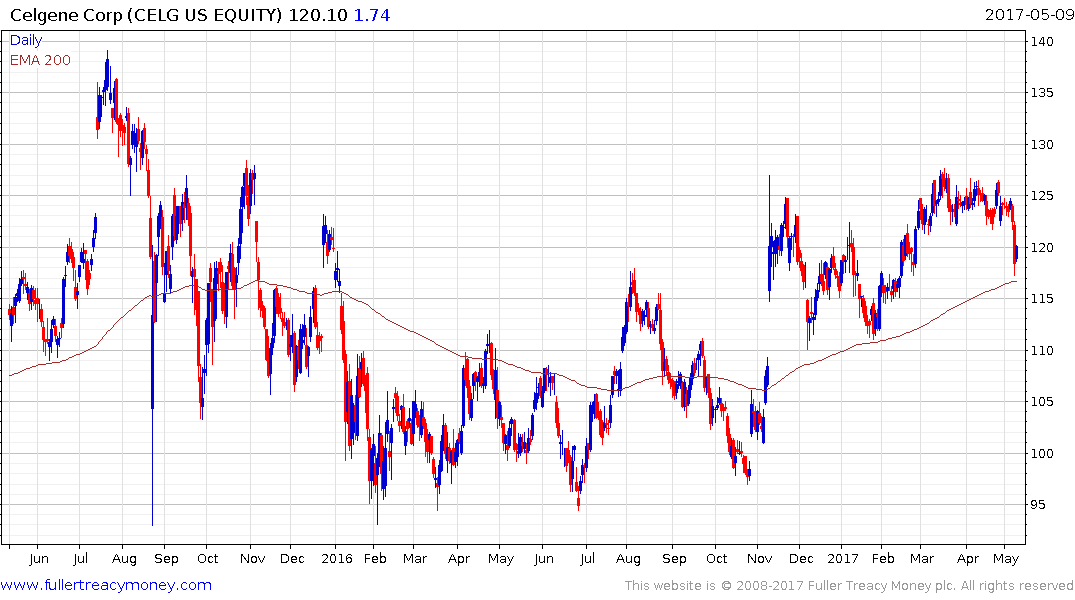Screen dimensions: 1075x600
Task: Click the first 'Jun' date axis label
Action: click(x=39, y=558)
